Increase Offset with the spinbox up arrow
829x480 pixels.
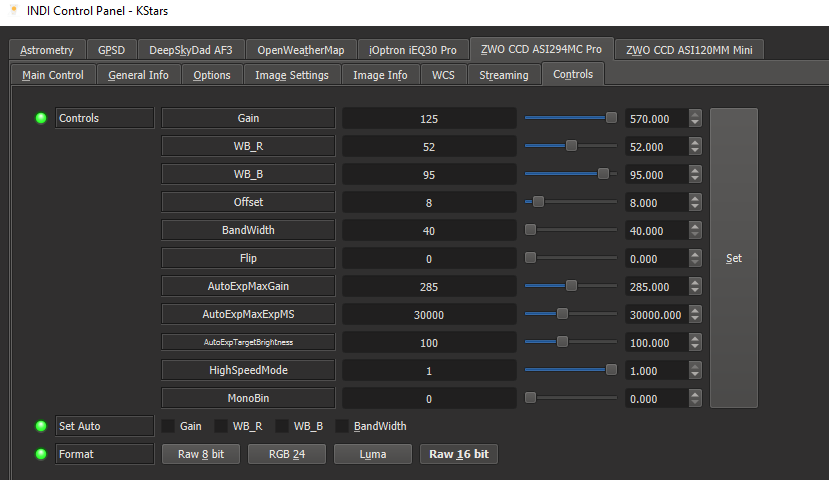click(x=695, y=198)
